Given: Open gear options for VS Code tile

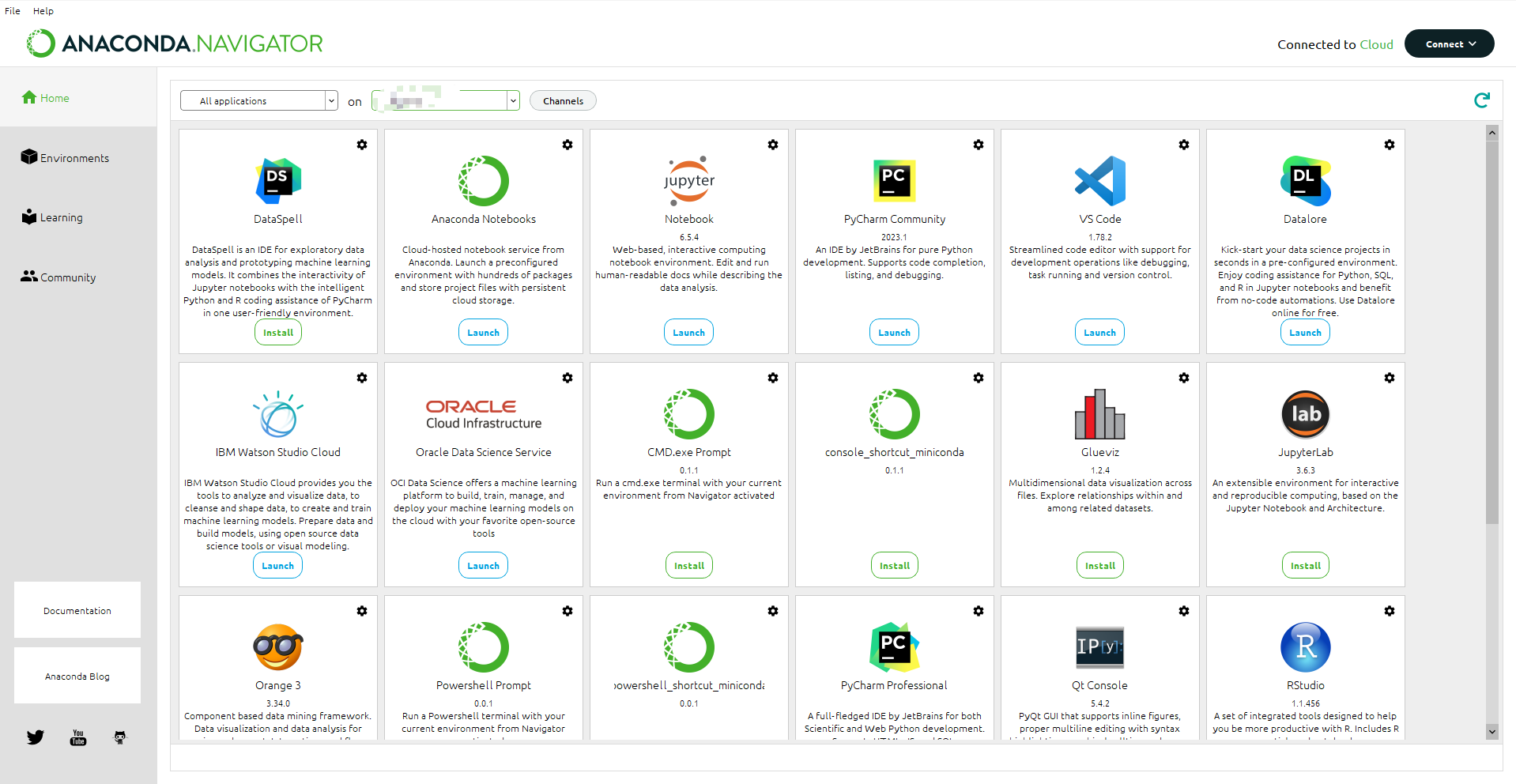Looking at the screenshot, I should pos(1183,145).
